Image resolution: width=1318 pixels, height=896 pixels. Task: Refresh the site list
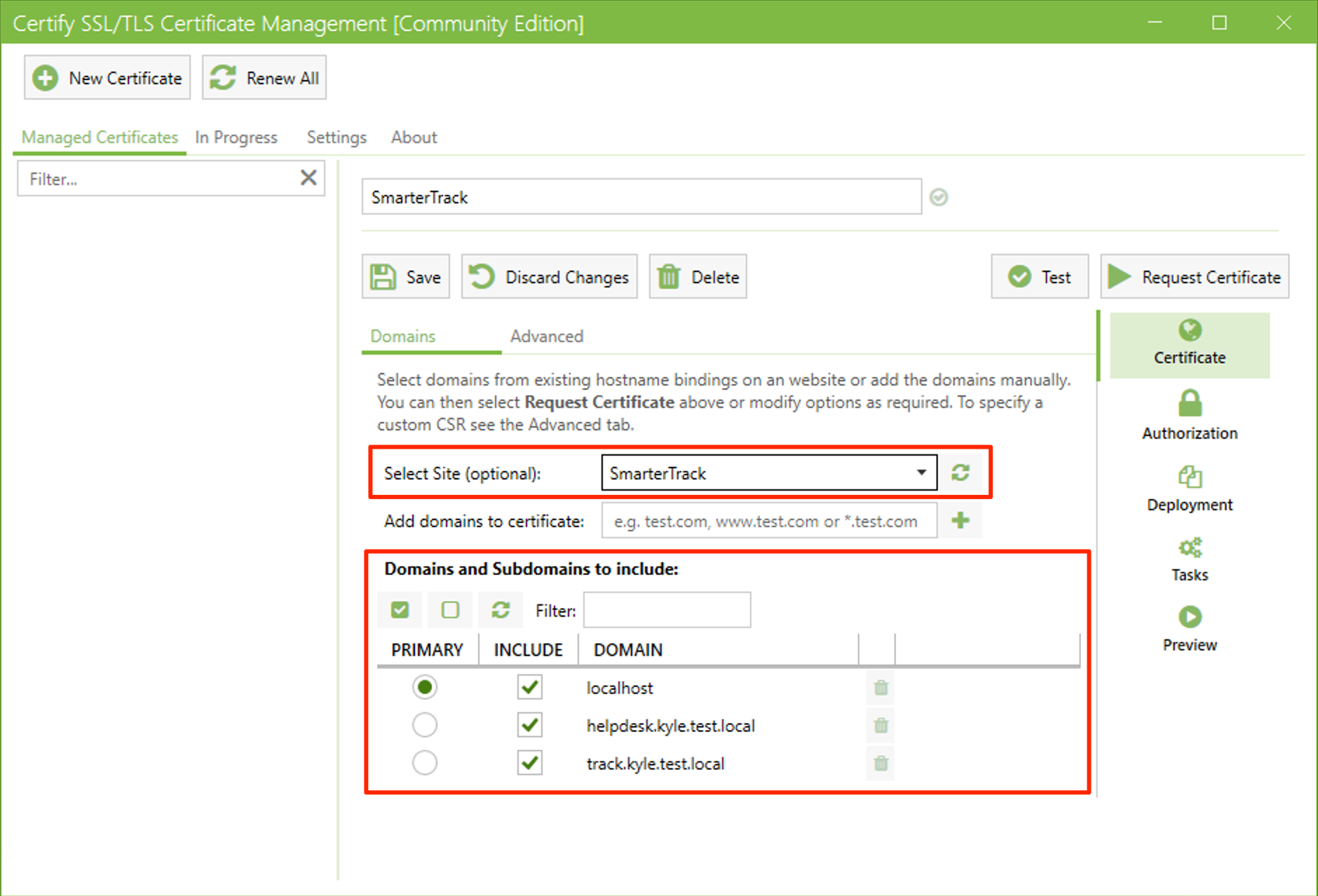pyautogui.click(x=960, y=473)
